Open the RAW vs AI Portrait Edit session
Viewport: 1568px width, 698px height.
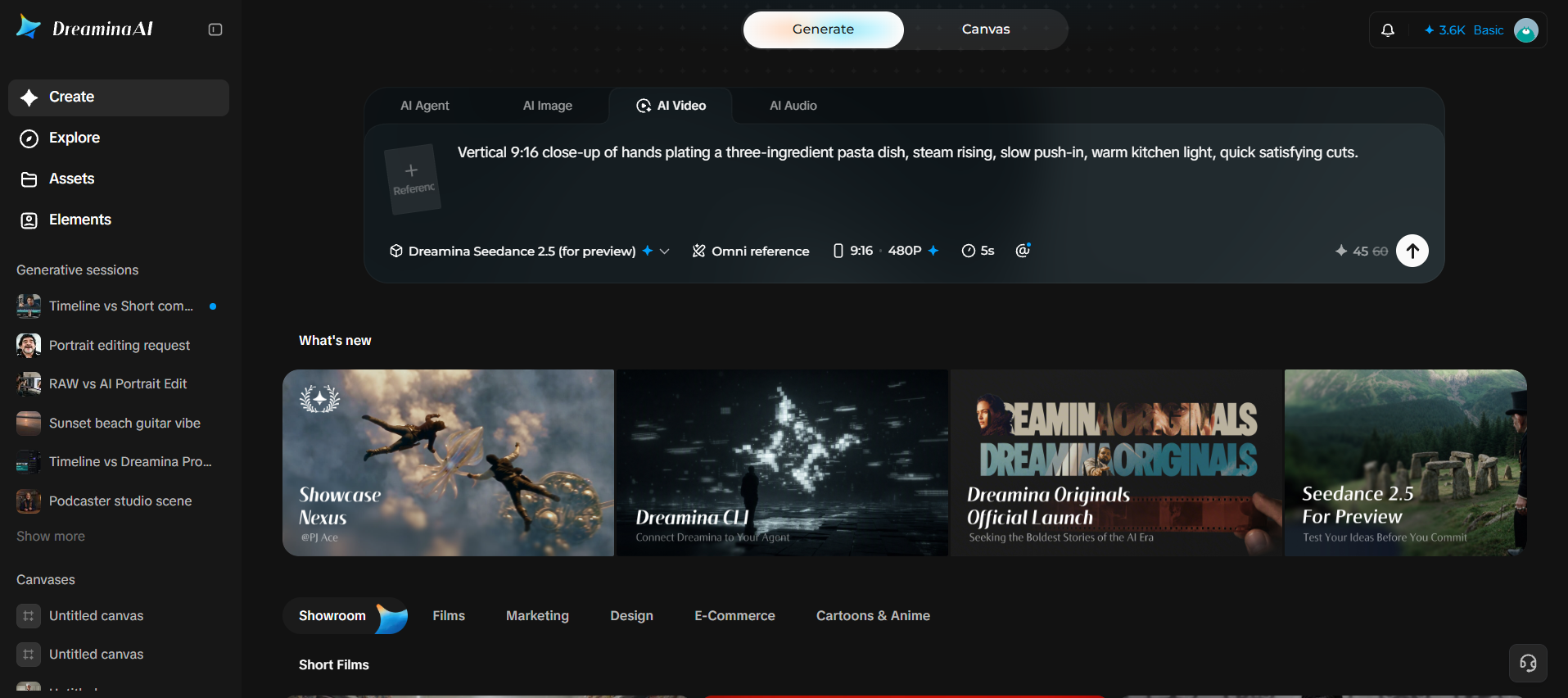pyautogui.click(x=119, y=383)
